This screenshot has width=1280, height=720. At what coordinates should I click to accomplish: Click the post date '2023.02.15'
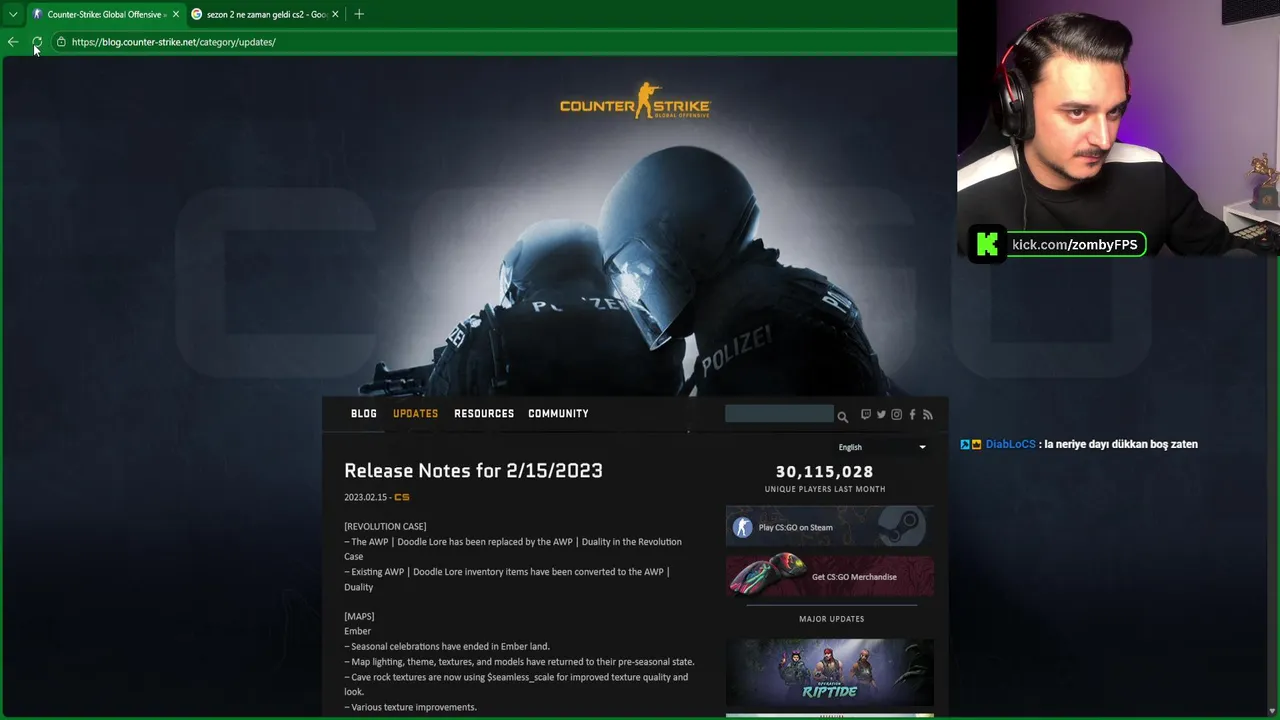[365, 497]
